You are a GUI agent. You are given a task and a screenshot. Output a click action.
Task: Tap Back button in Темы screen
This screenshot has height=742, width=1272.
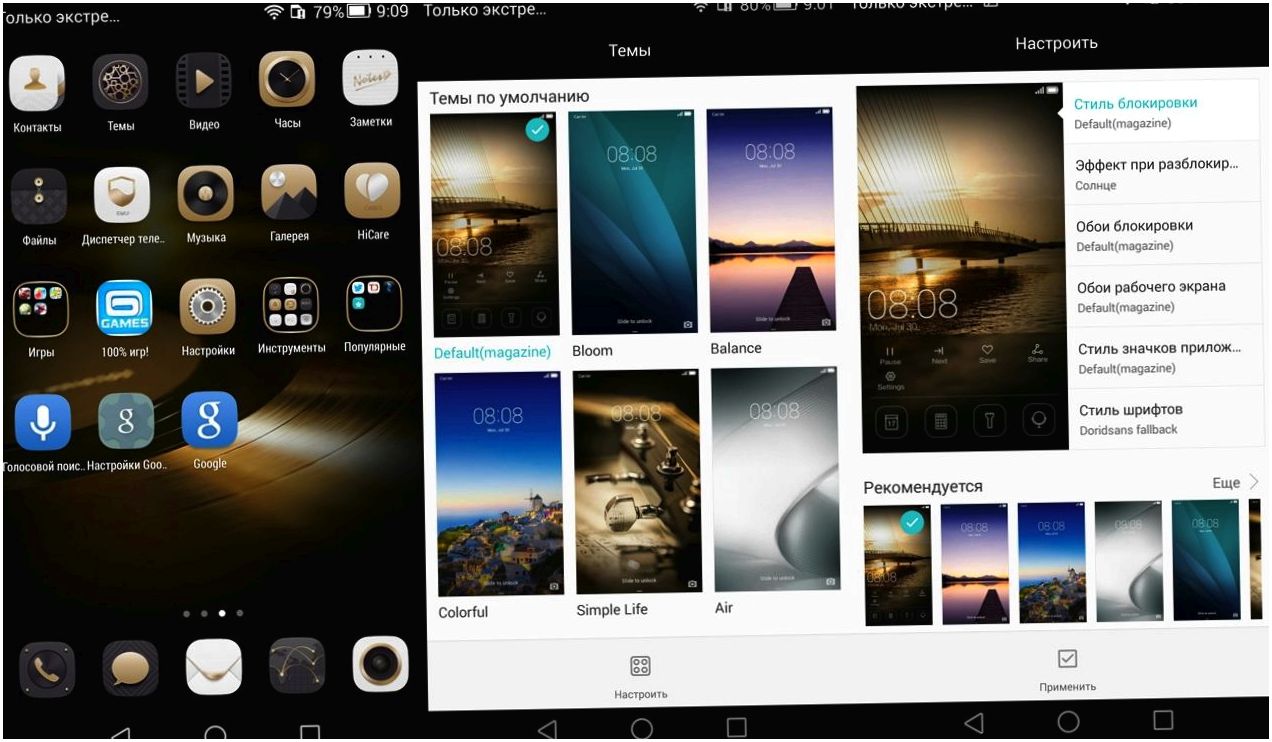[x=546, y=729]
